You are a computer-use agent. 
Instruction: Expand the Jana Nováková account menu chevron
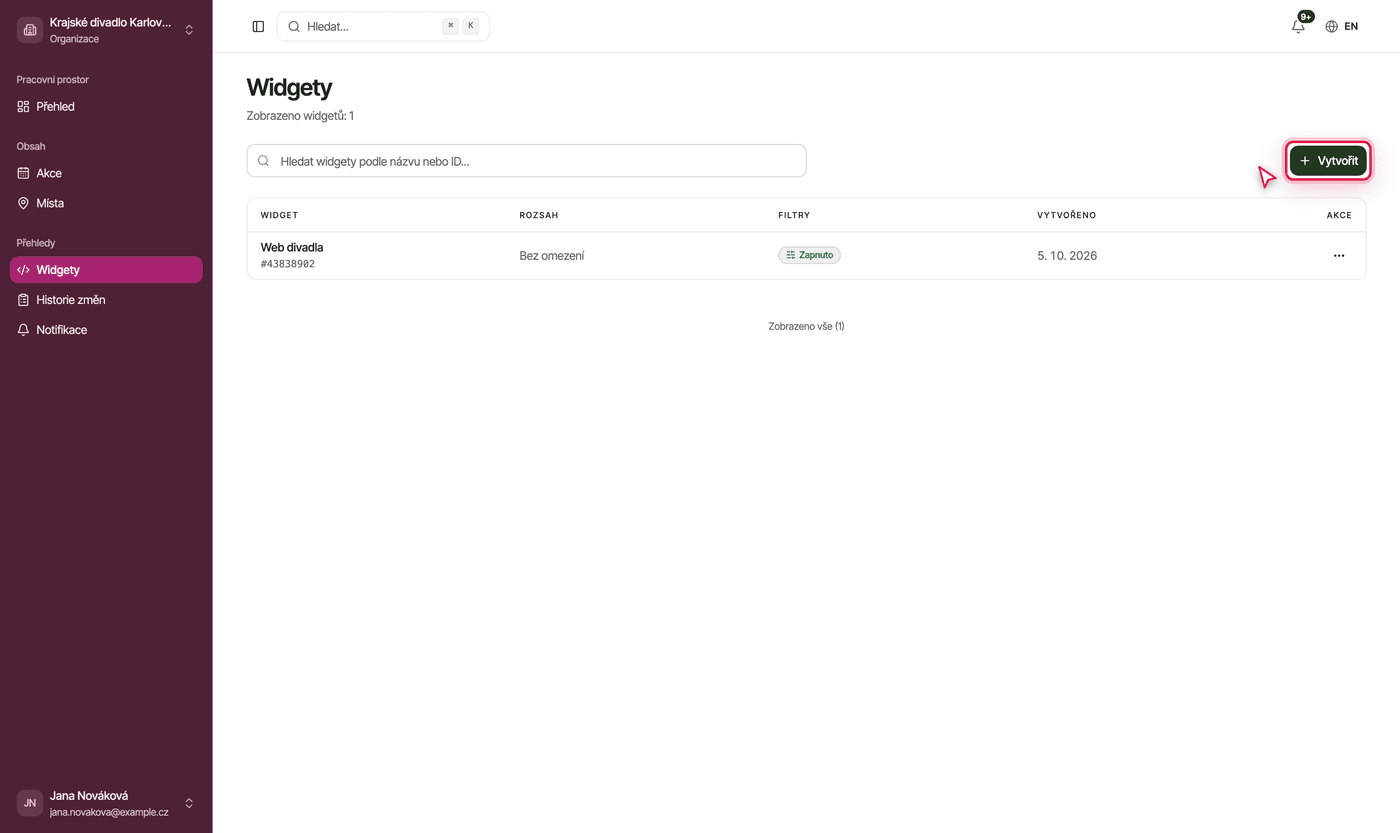tap(189, 803)
